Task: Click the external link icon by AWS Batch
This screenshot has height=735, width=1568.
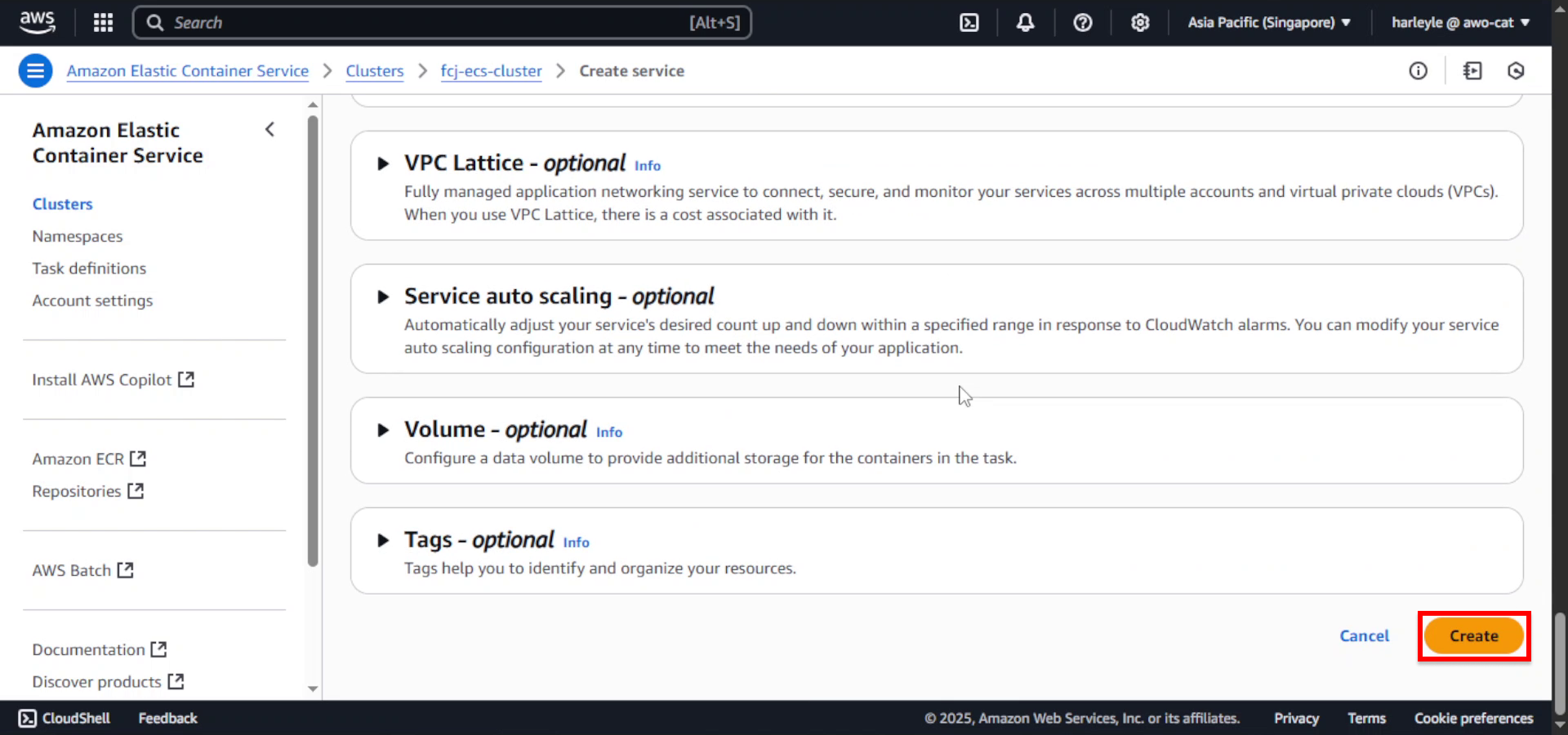Action: point(125,569)
